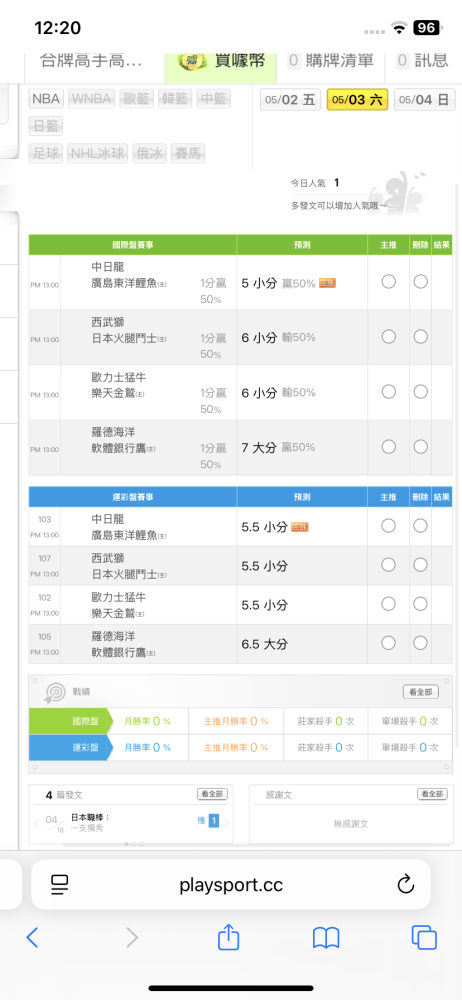The width and height of the screenshot is (462, 1000).
Task: Tap previous arrow in posts carousel
Action: click(36, 822)
